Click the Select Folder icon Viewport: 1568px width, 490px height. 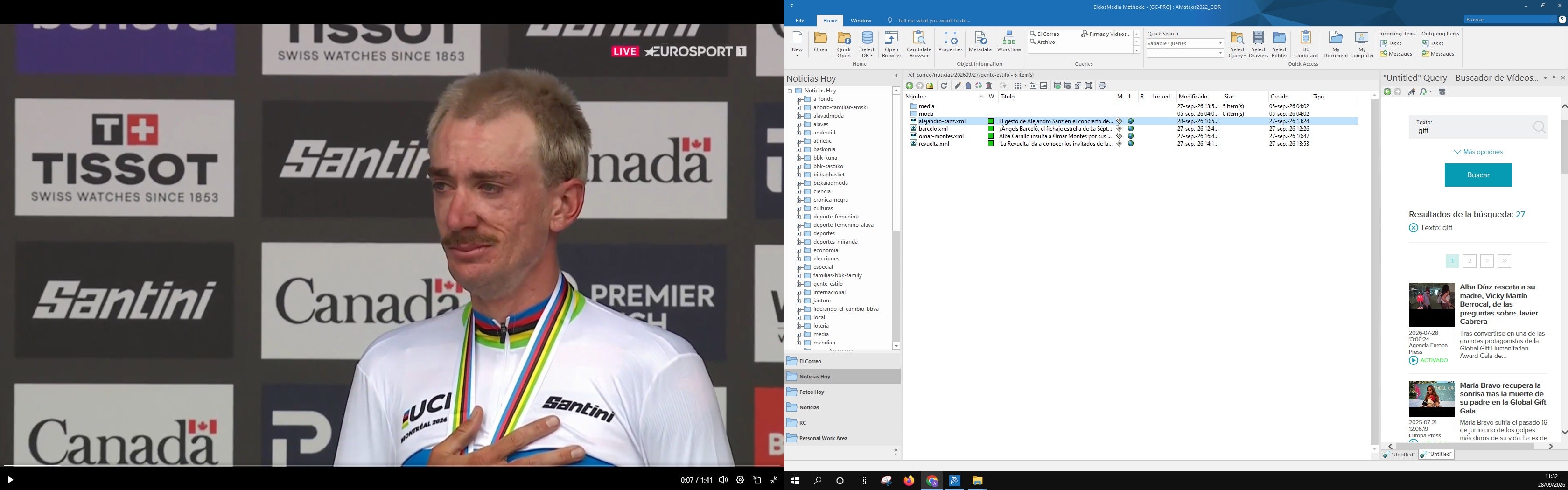[x=1280, y=44]
